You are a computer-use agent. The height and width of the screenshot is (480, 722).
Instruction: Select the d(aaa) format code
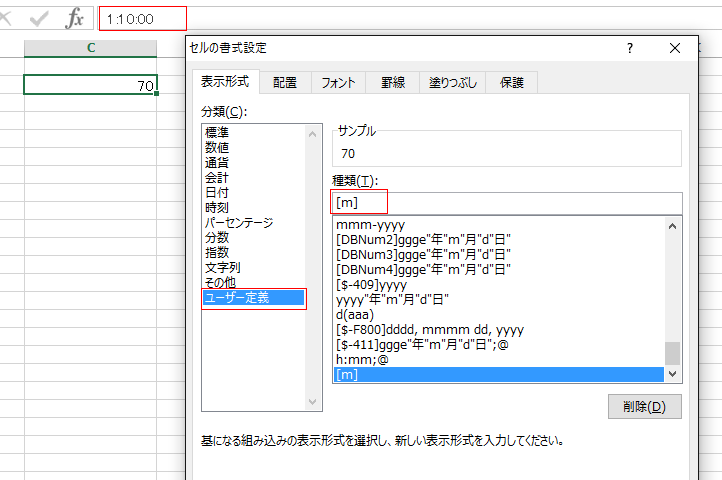coord(355,315)
